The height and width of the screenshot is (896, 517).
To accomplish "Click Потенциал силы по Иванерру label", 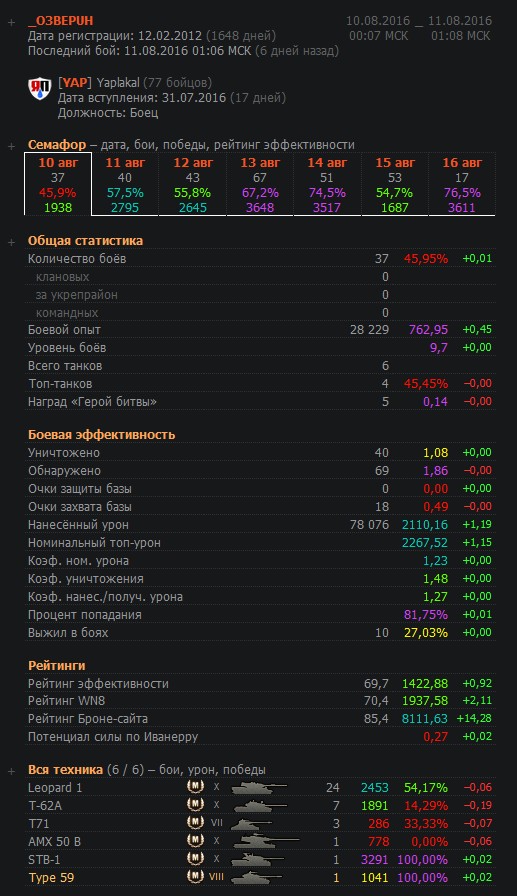I will point(113,737).
